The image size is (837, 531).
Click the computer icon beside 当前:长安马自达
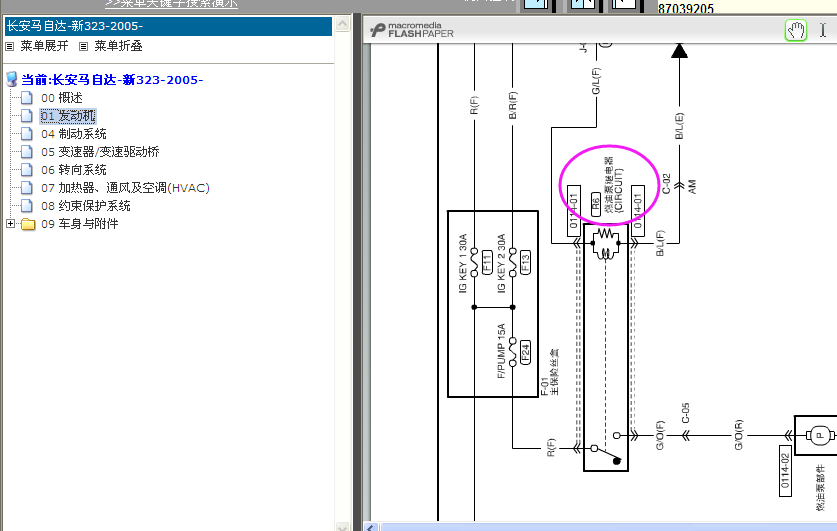click(x=12, y=80)
